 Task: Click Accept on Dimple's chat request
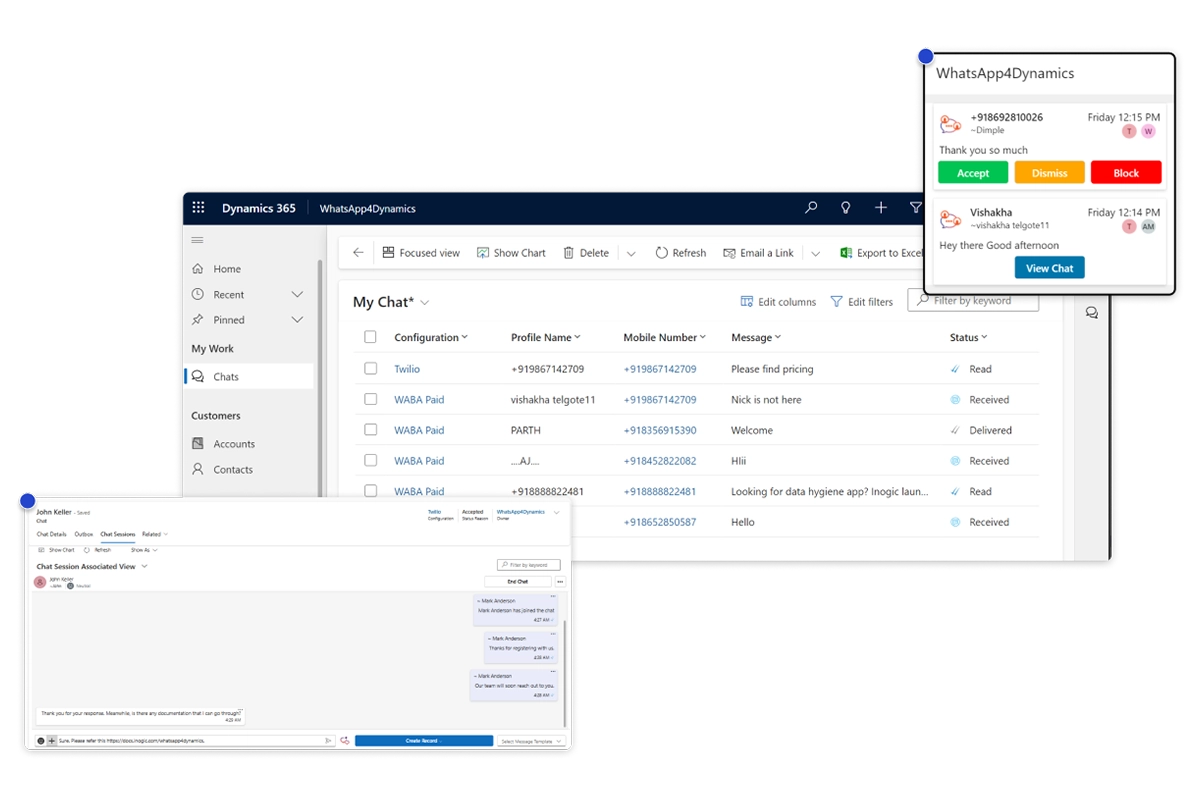click(973, 172)
